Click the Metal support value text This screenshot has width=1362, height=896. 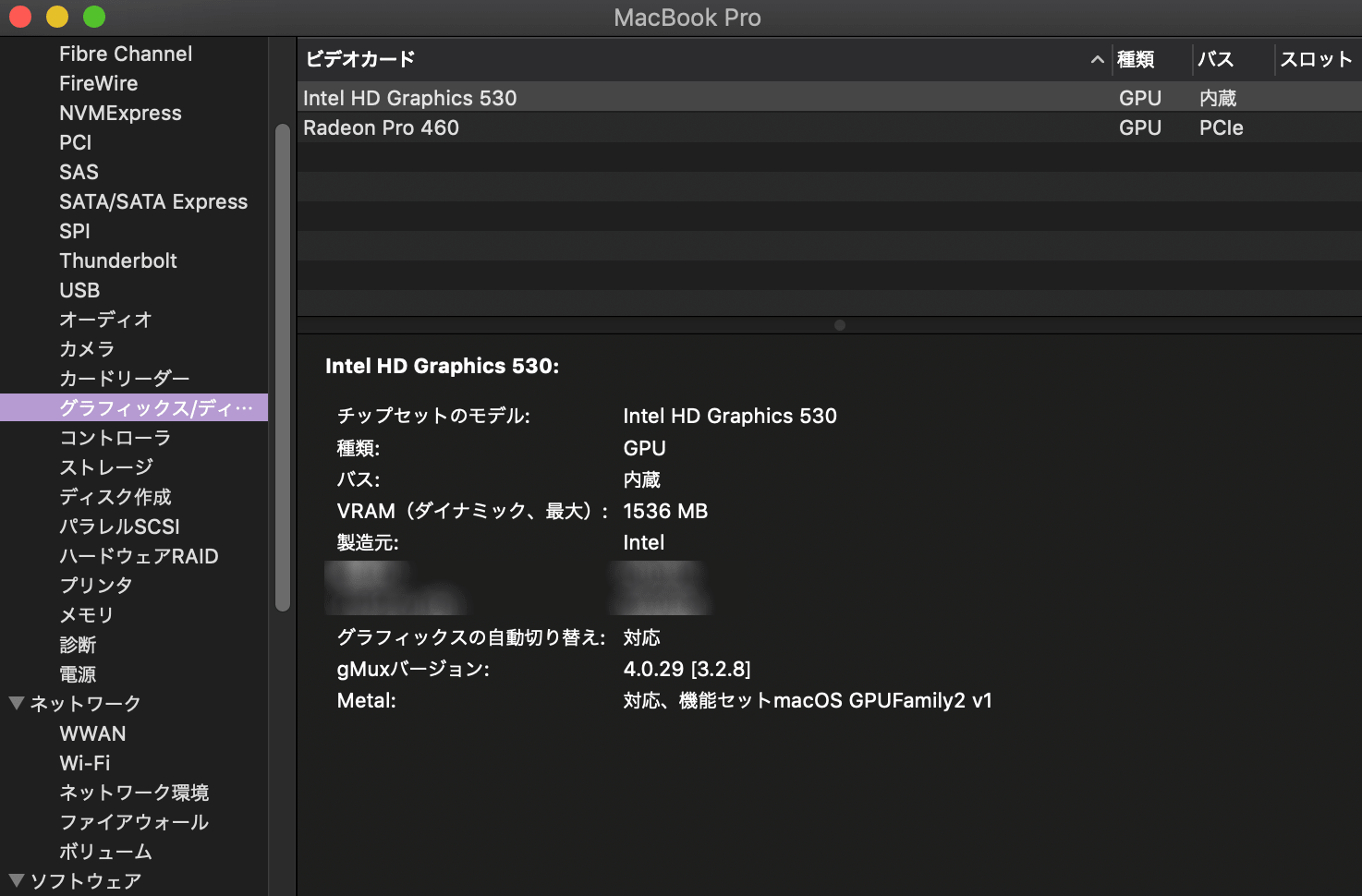808,700
